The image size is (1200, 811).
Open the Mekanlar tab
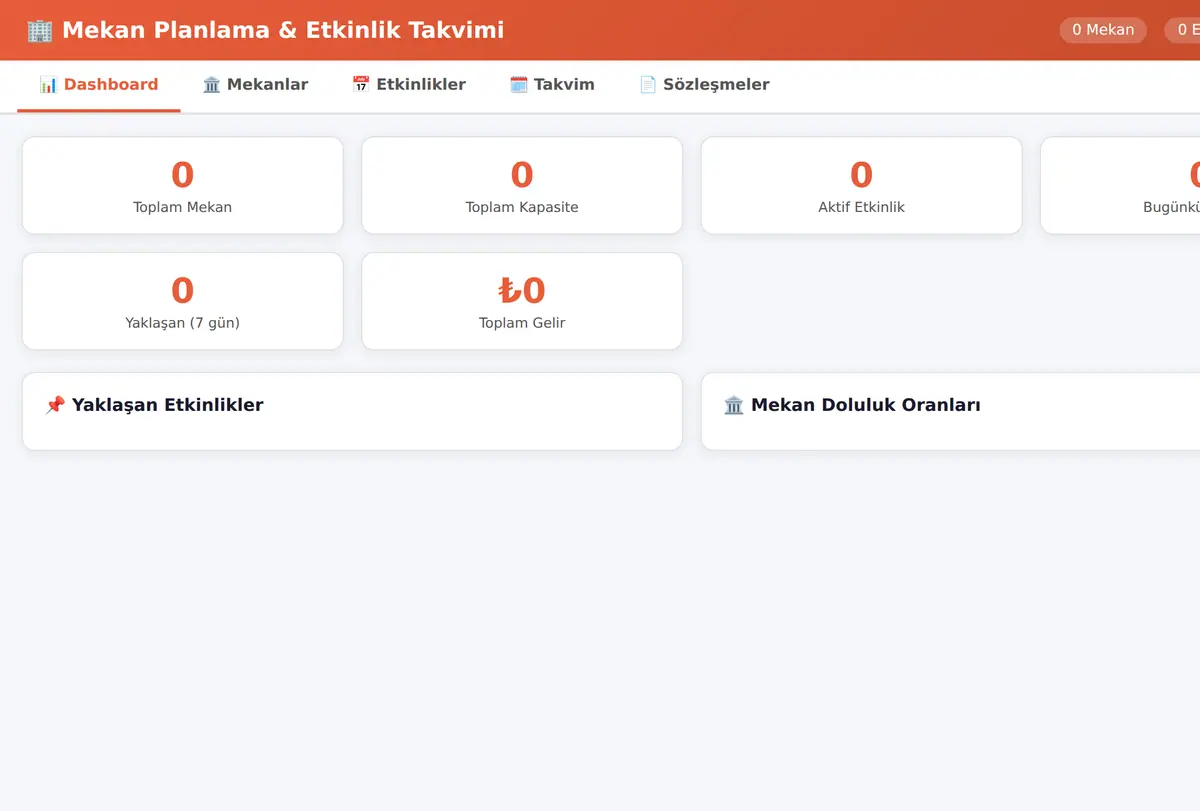pyautogui.click(x=255, y=85)
